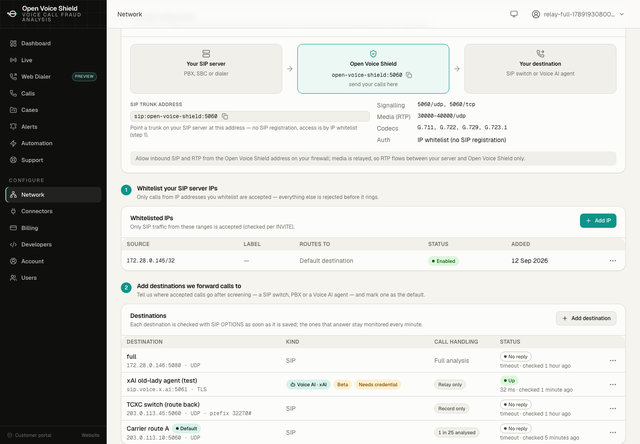This screenshot has width=640, height=444.
Task: Click the Live broadcast icon
Action: 13,60
